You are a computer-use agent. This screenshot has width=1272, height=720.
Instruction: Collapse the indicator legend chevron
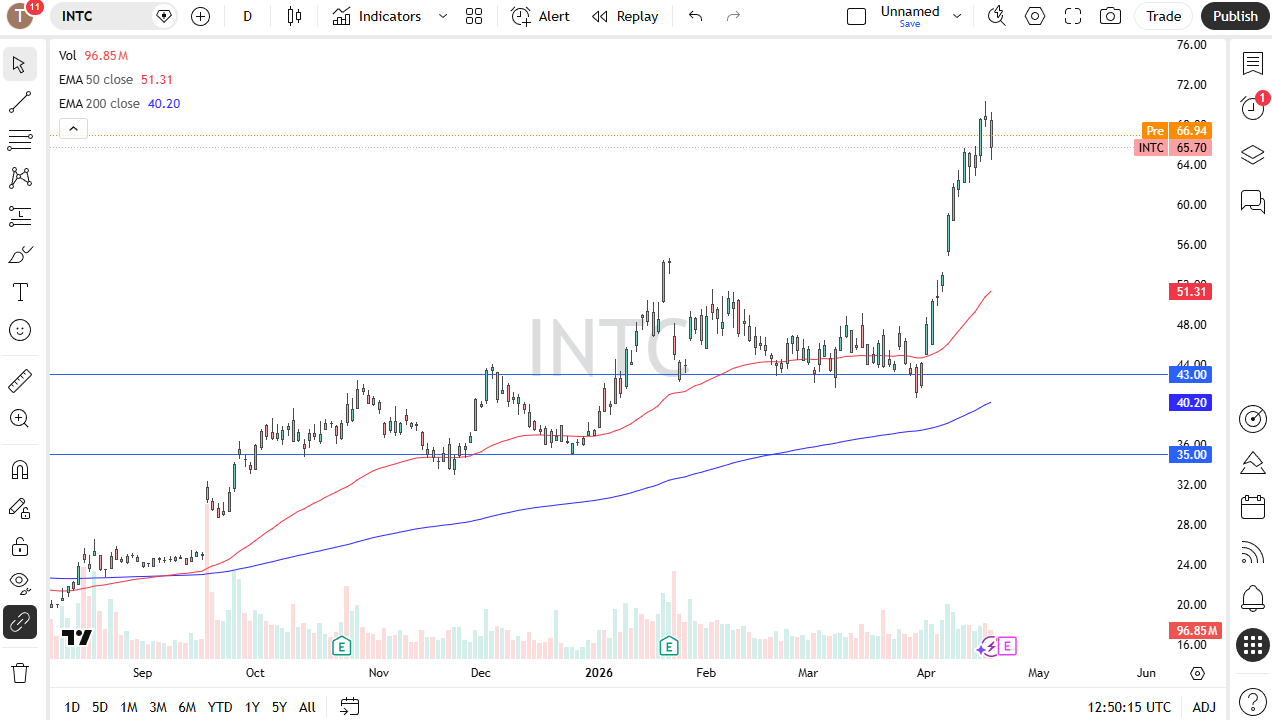[74, 128]
